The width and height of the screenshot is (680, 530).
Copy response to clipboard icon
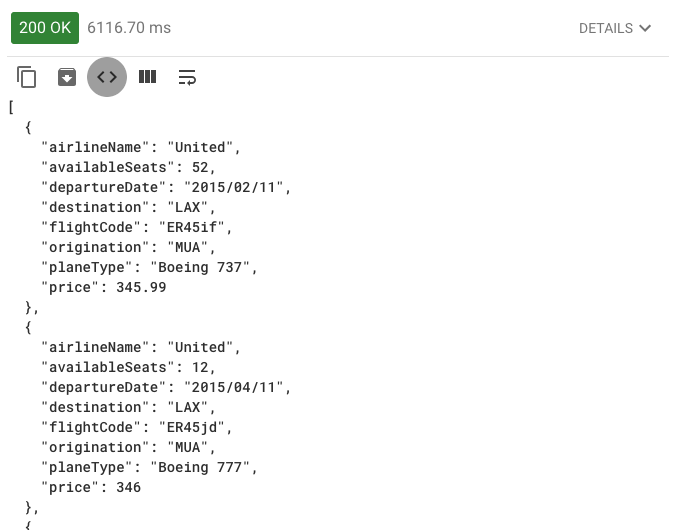point(26,77)
